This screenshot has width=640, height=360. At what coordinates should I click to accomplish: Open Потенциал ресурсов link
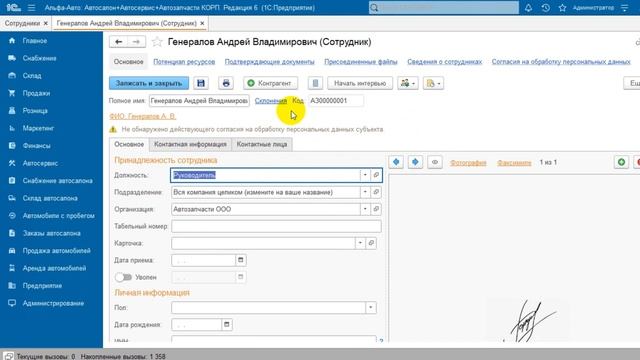pos(184,62)
